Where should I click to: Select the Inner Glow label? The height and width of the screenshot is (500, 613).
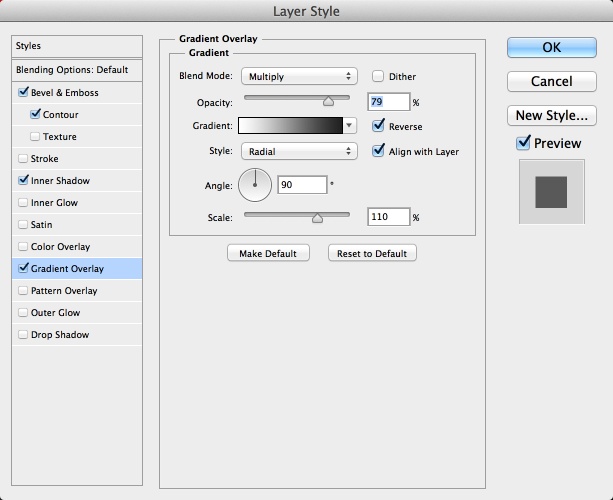coord(54,203)
